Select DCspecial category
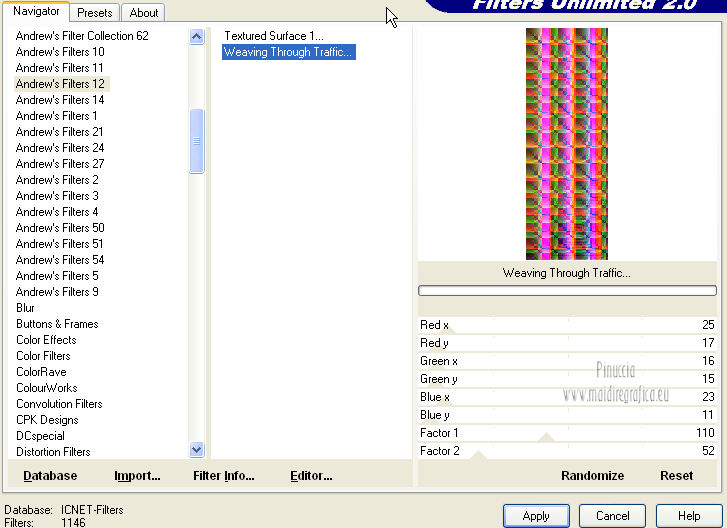 tap(40, 436)
